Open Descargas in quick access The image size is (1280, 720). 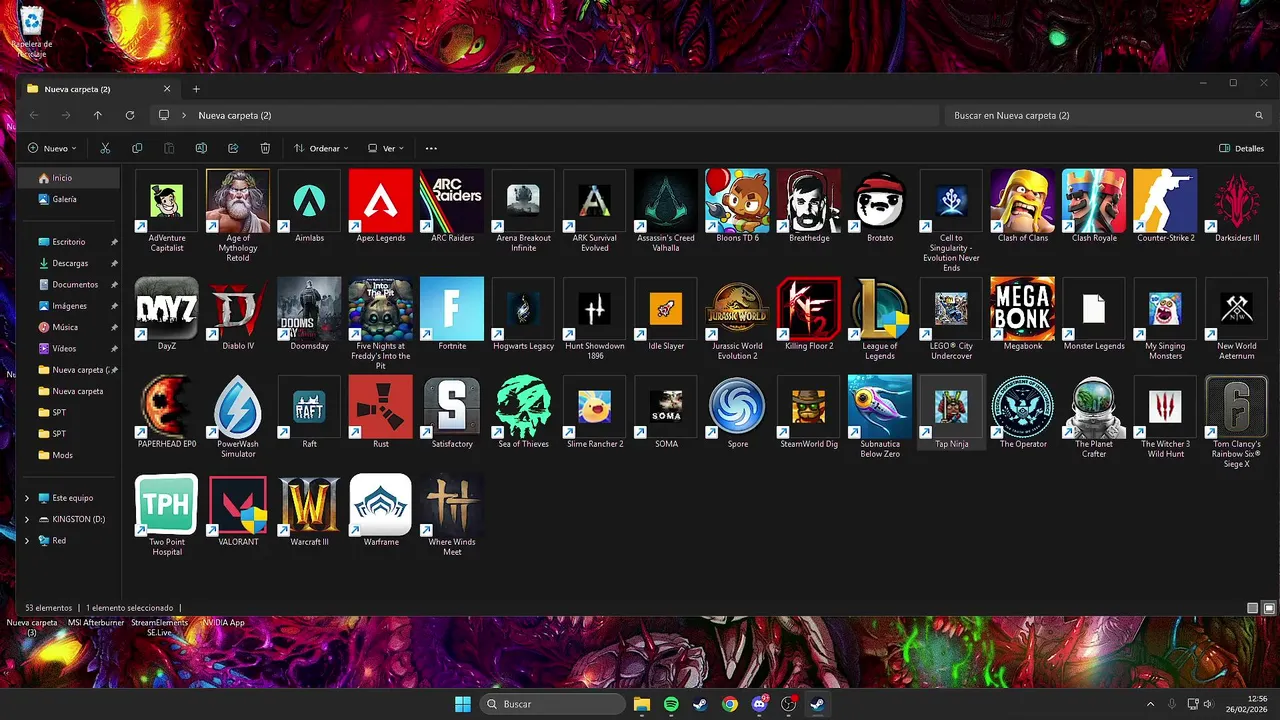coord(69,263)
